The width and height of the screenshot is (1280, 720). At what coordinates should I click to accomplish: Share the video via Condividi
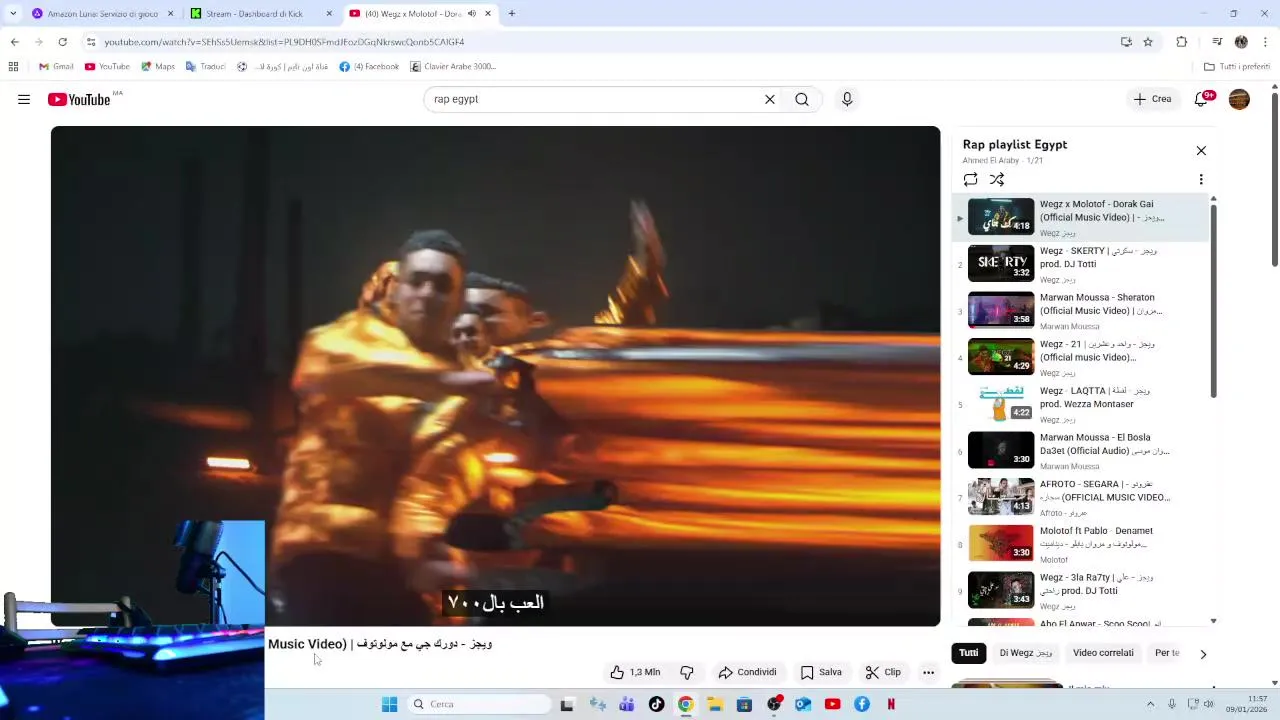[x=747, y=672]
